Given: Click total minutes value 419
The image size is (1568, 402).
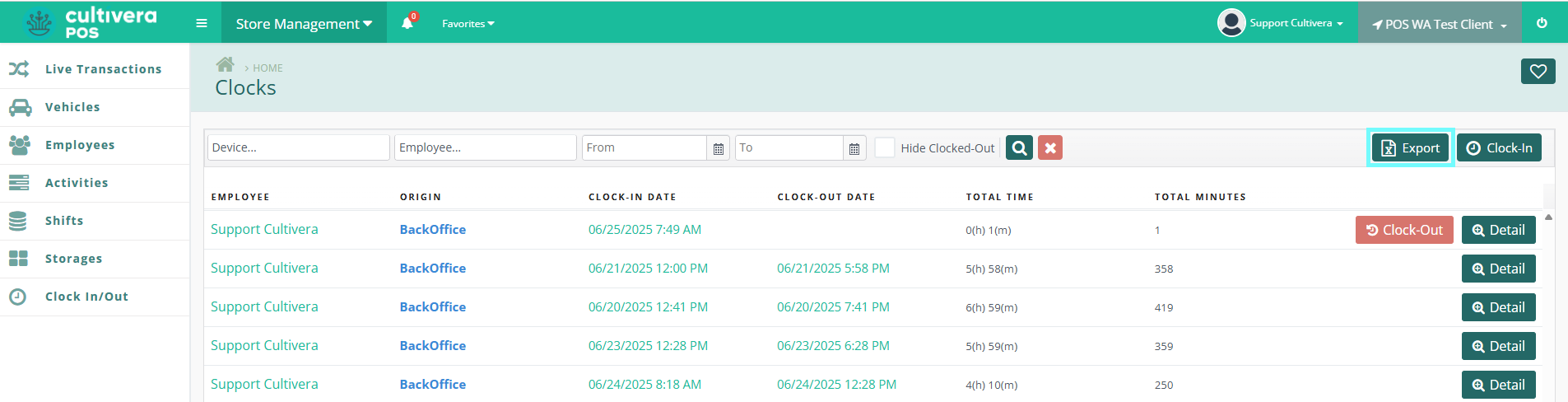Looking at the screenshot, I should pyautogui.click(x=1164, y=308).
